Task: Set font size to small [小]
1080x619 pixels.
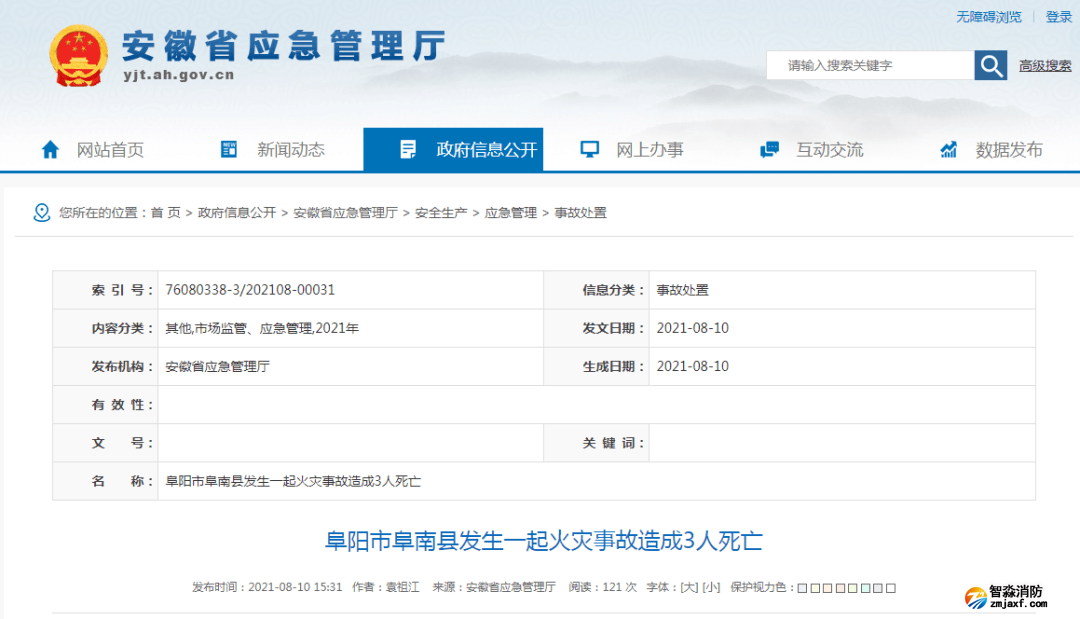Action: pyautogui.click(x=711, y=588)
